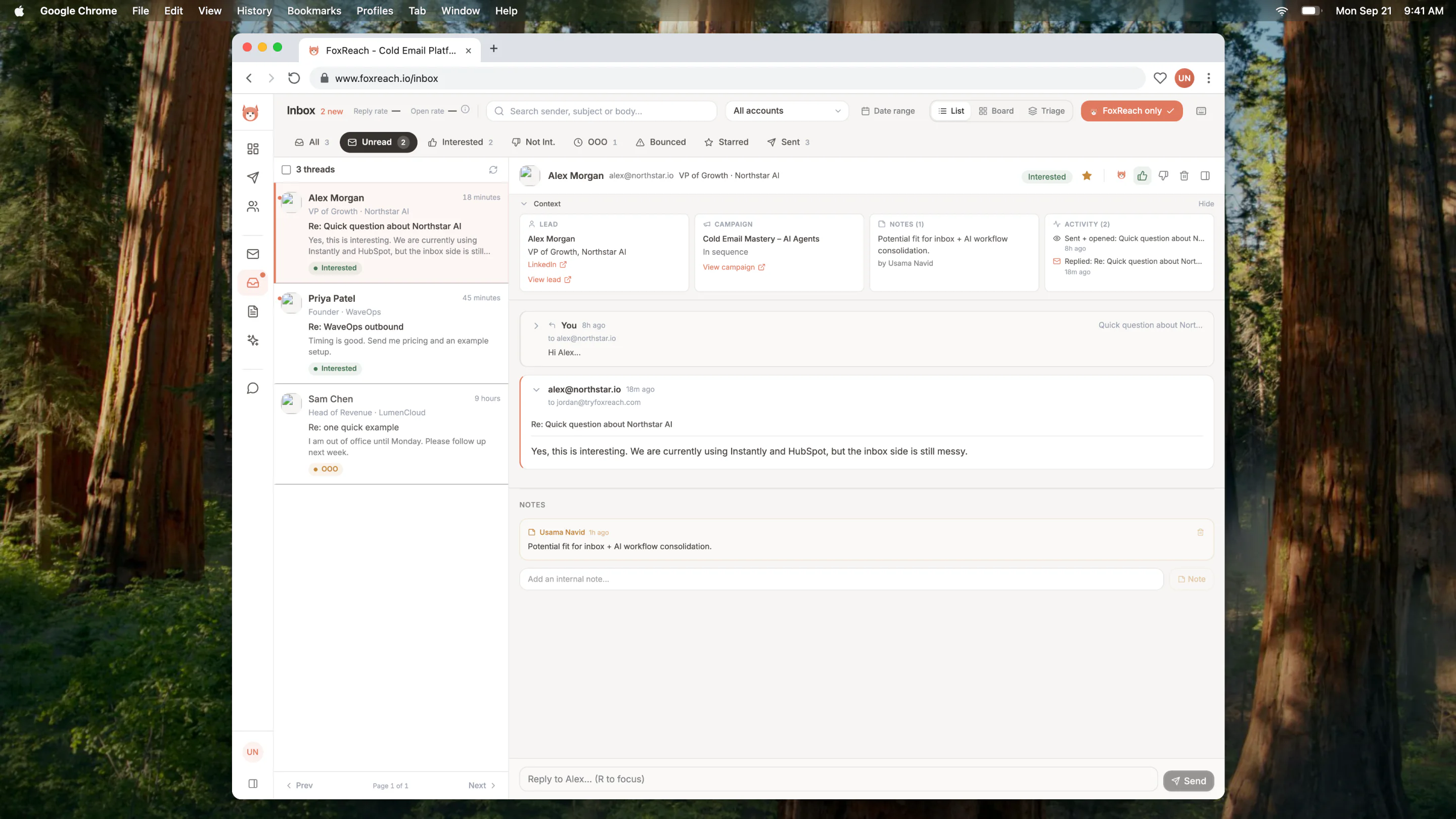Open the dashboard grid icon in sidebar

tap(253, 149)
